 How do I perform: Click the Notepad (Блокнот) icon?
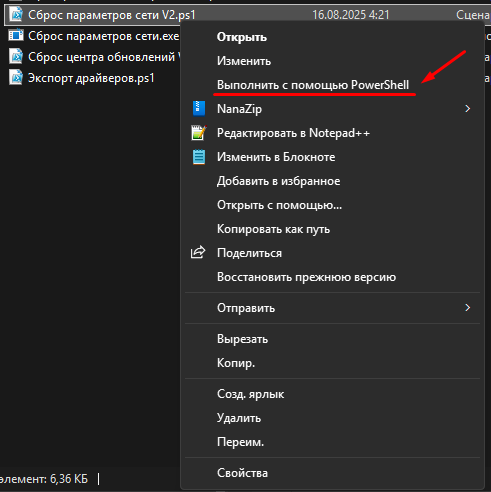[199, 157]
